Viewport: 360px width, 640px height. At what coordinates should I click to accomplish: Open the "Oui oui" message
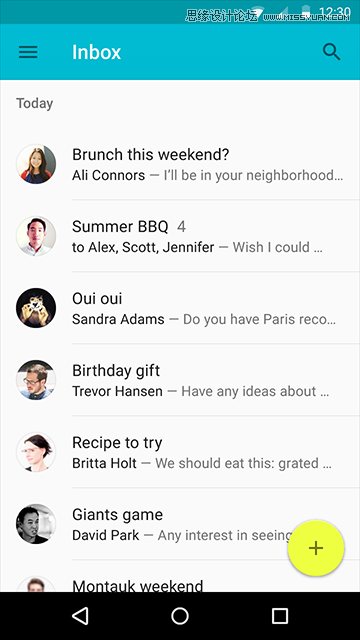pyautogui.click(x=180, y=308)
